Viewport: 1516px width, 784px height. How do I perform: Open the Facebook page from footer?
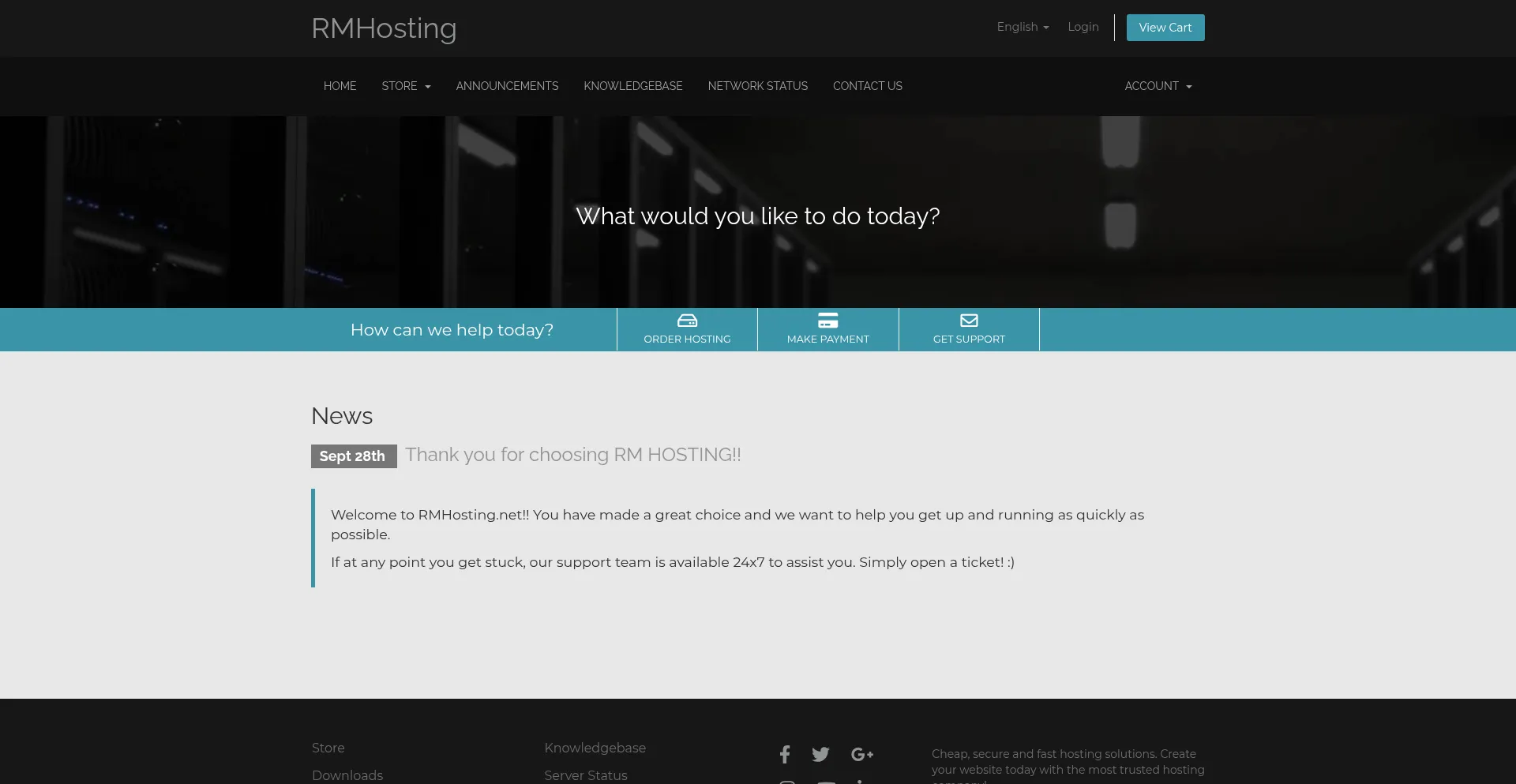pyautogui.click(x=785, y=755)
